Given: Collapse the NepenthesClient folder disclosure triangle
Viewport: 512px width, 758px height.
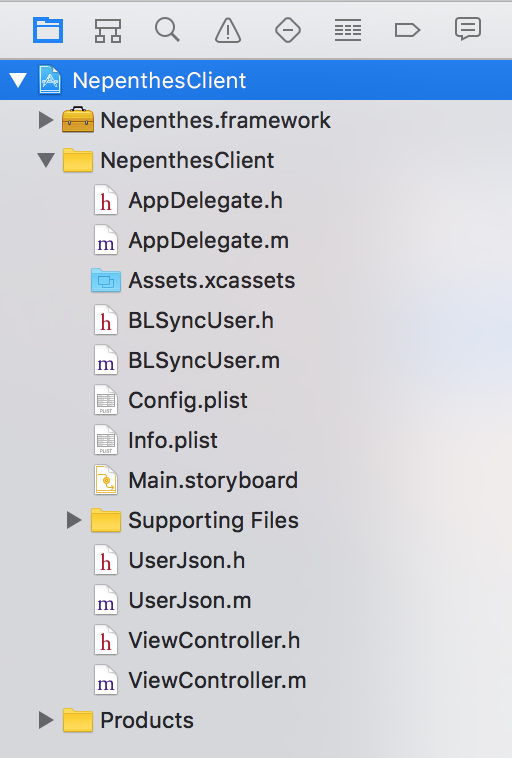Looking at the screenshot, I should pos(46,160).
